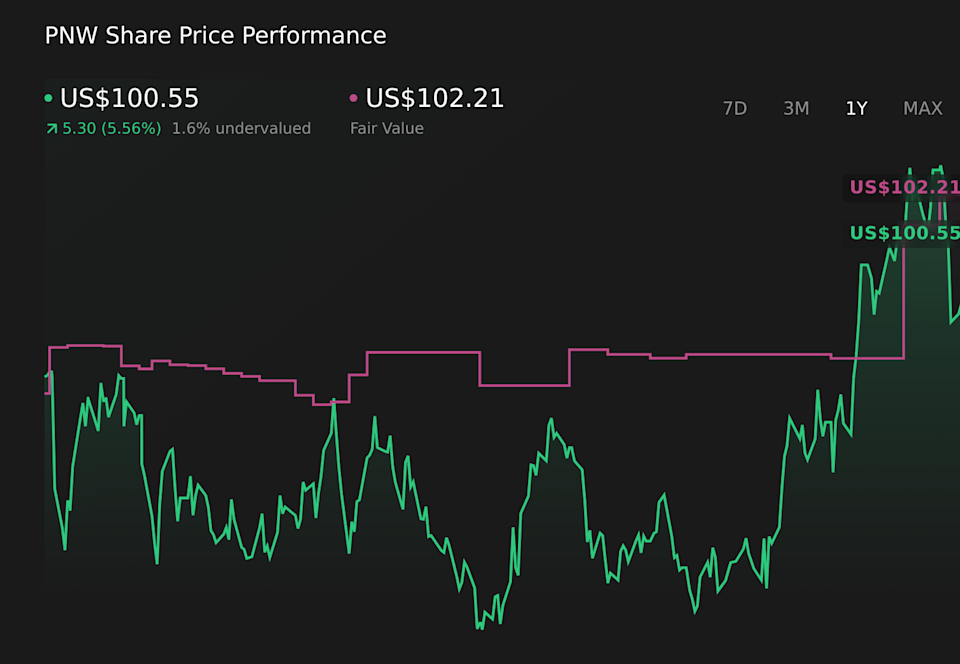Select the 1Y time range

click(856, 109)
